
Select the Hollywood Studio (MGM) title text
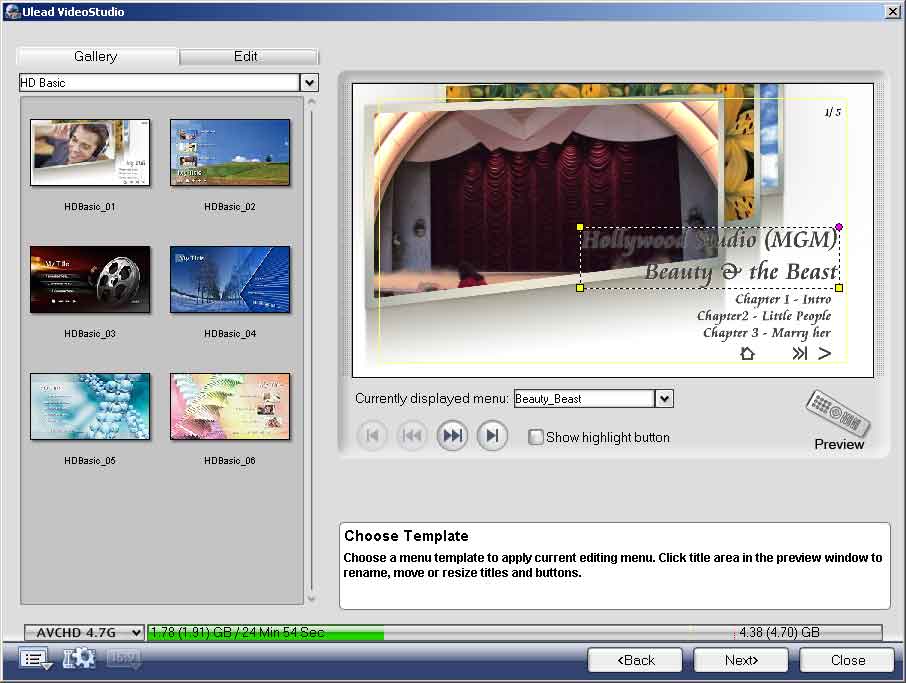pyautogui.click(x=709, y=239)
